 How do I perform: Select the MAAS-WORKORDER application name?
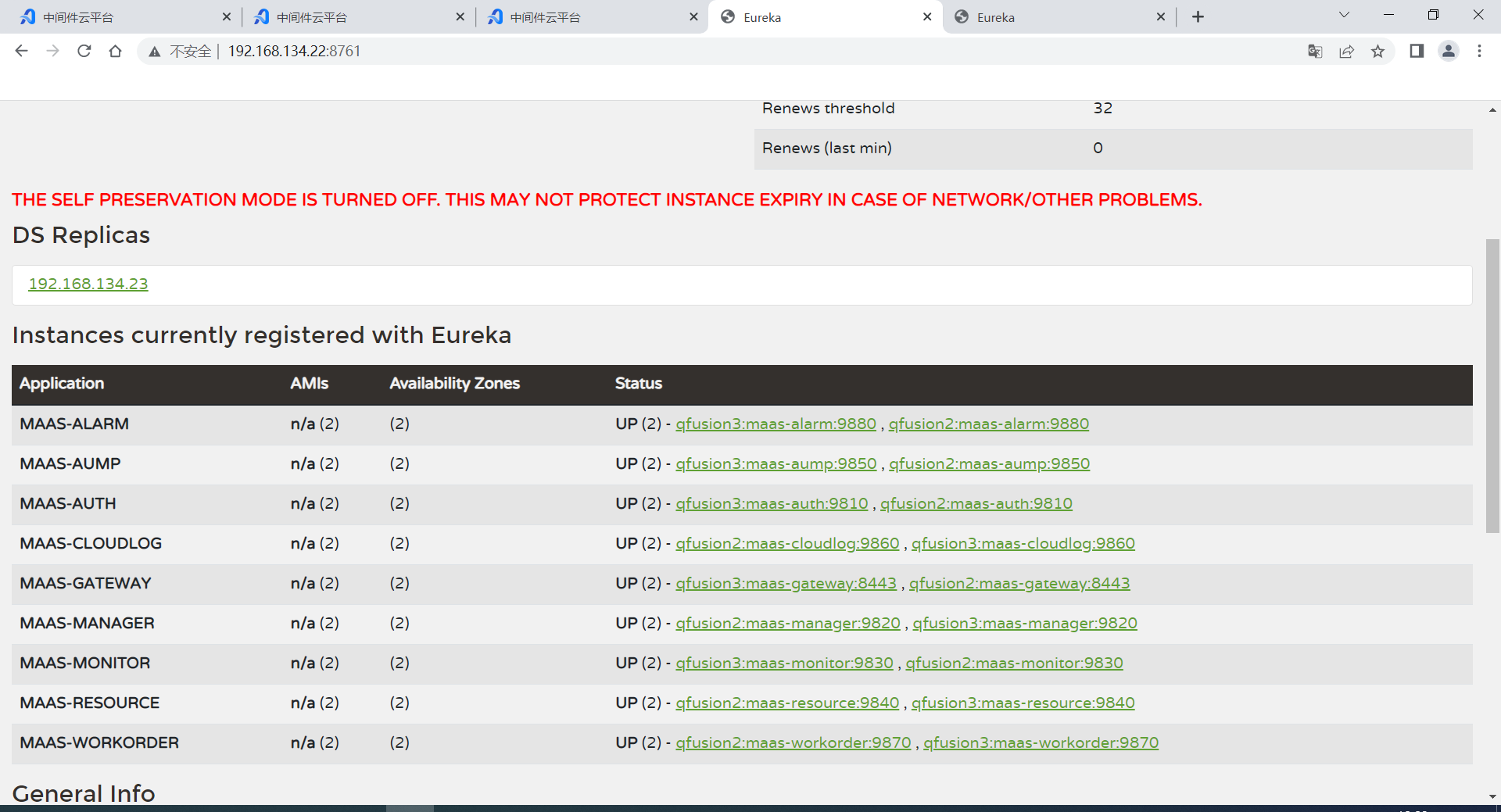tap(99, 742)
